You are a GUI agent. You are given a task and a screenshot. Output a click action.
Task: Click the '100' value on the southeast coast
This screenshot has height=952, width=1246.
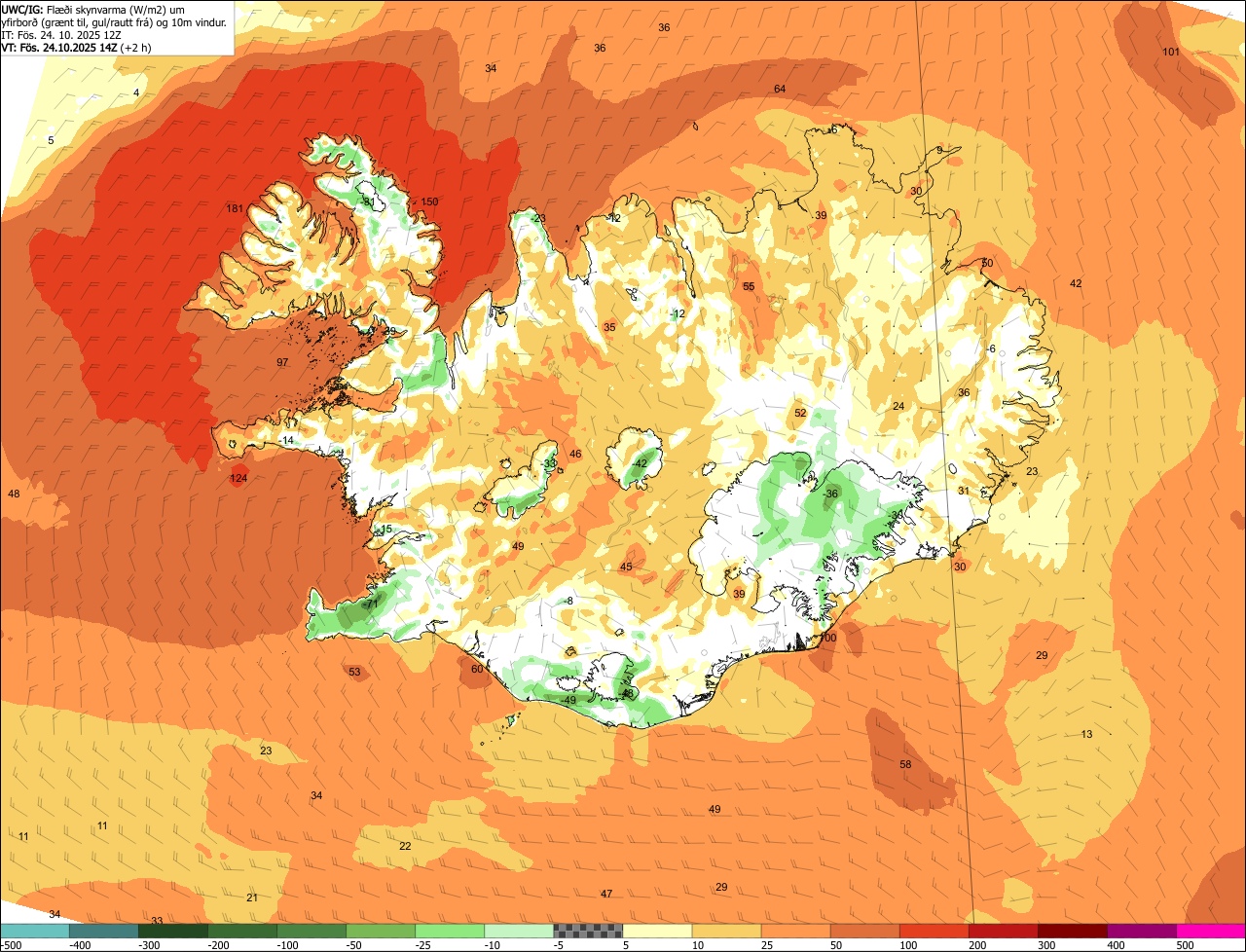(x=827, y=639)
